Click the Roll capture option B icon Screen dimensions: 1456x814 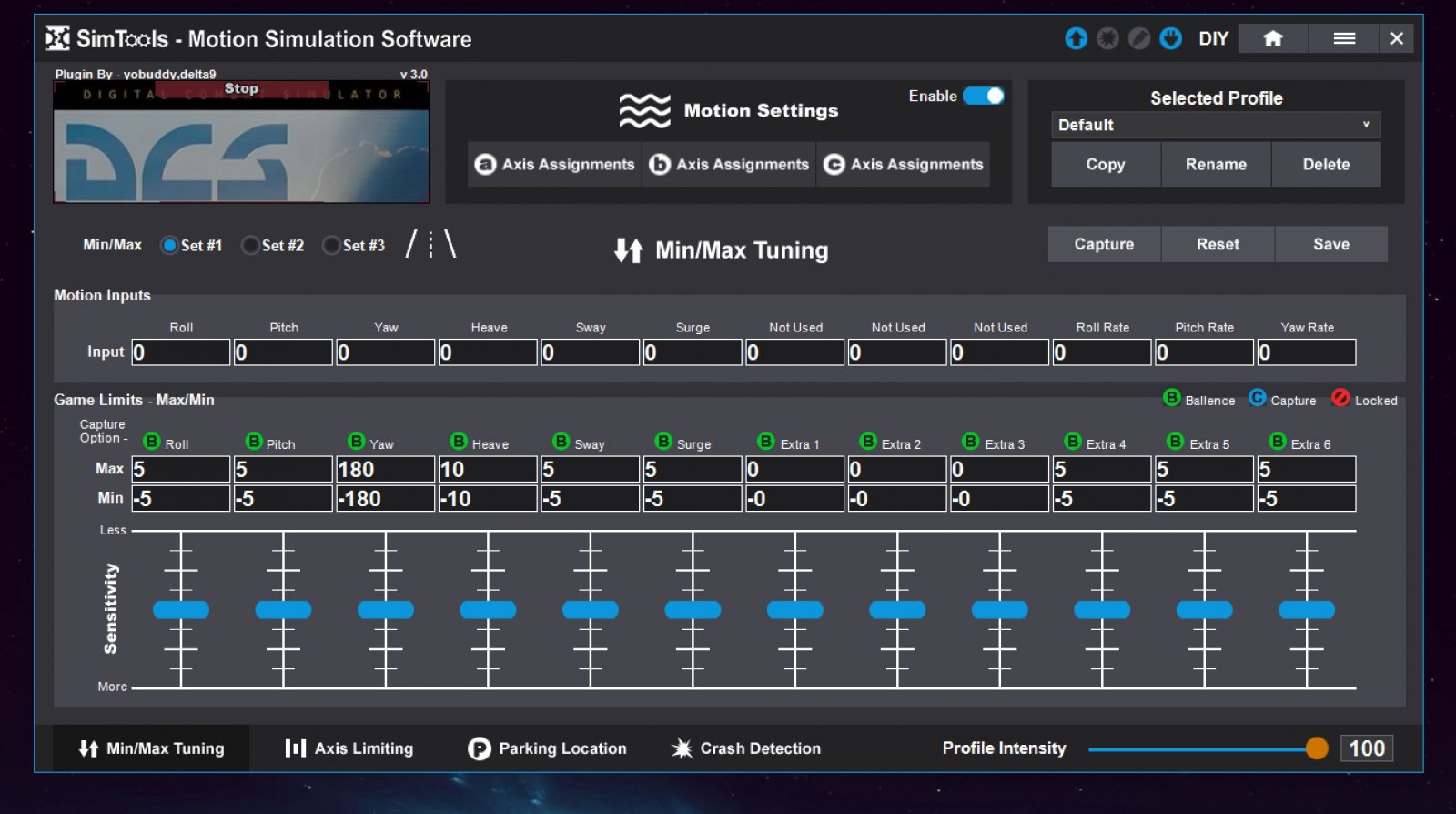coord(152,442)
